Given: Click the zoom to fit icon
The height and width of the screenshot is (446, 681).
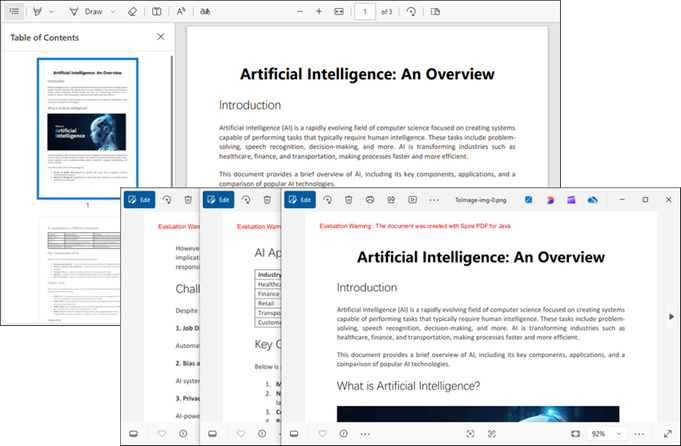Looking at the screenshot, I should click(x=575, y=433).
